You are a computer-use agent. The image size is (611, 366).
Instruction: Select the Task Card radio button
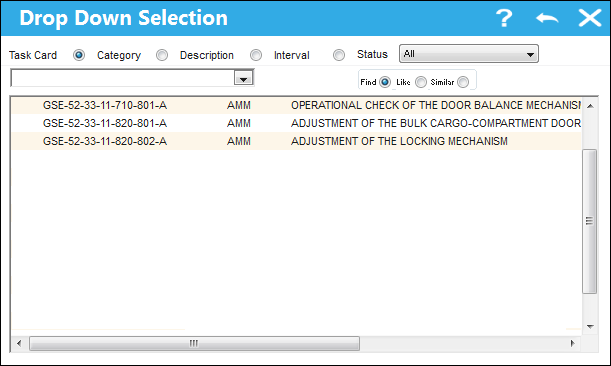tap(79, 55)
